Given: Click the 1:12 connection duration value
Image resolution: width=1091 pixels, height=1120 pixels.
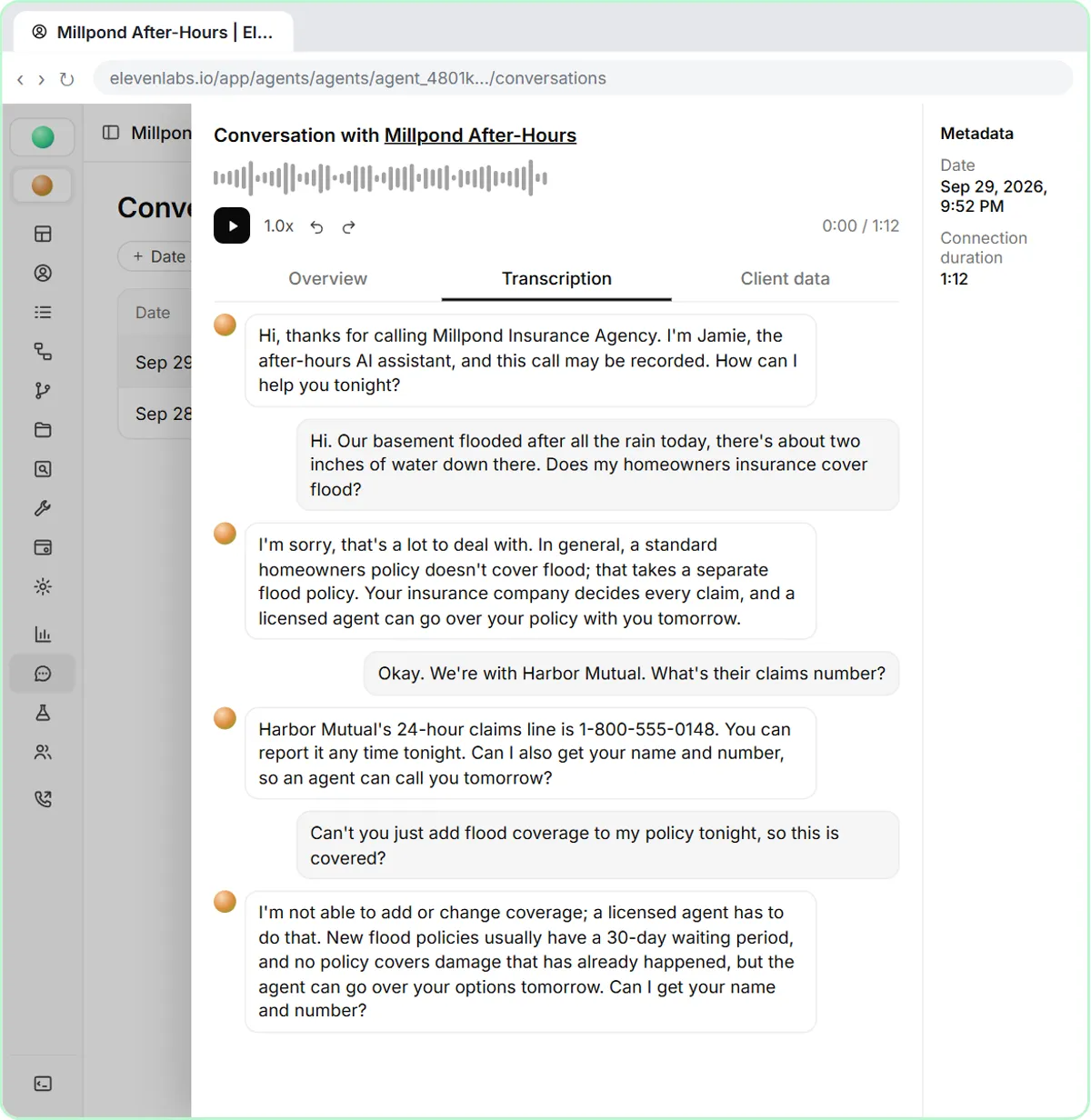Looking at the screenshot, I should tap(954, 279).
